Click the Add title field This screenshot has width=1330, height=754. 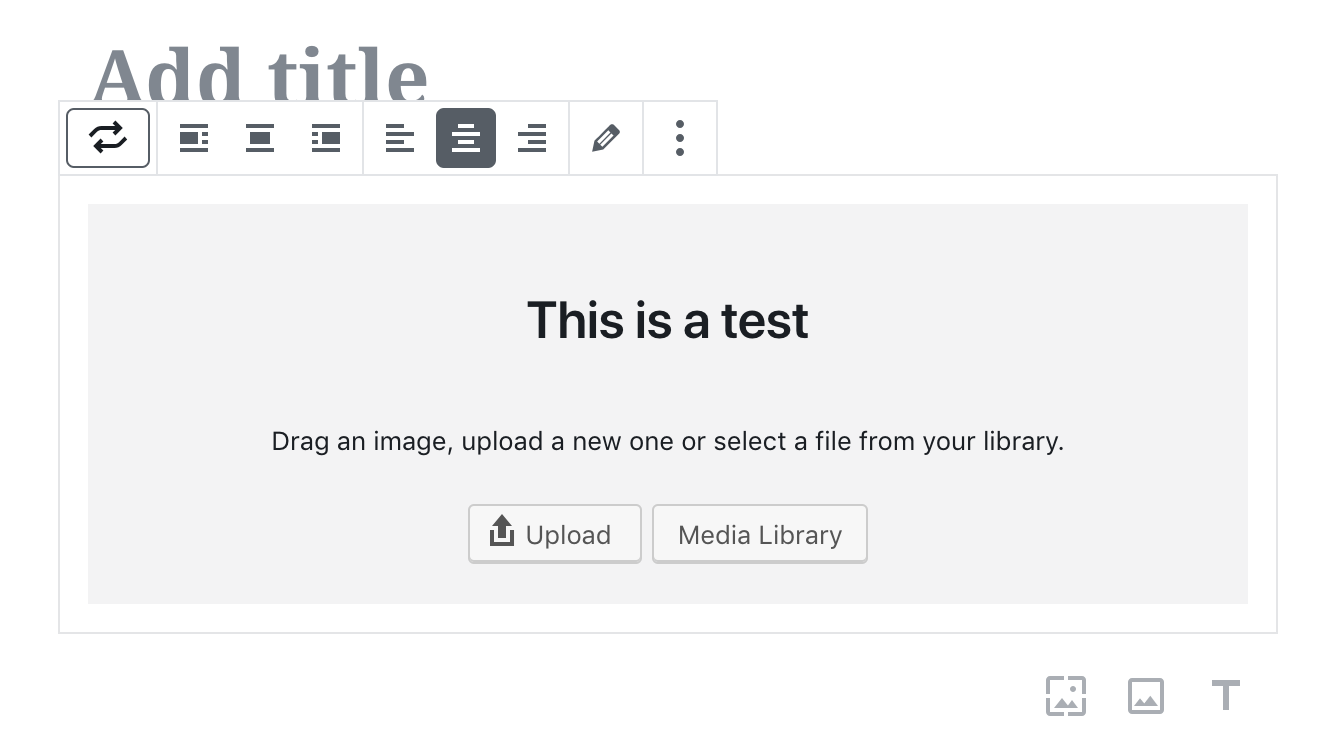pos(260,76)
